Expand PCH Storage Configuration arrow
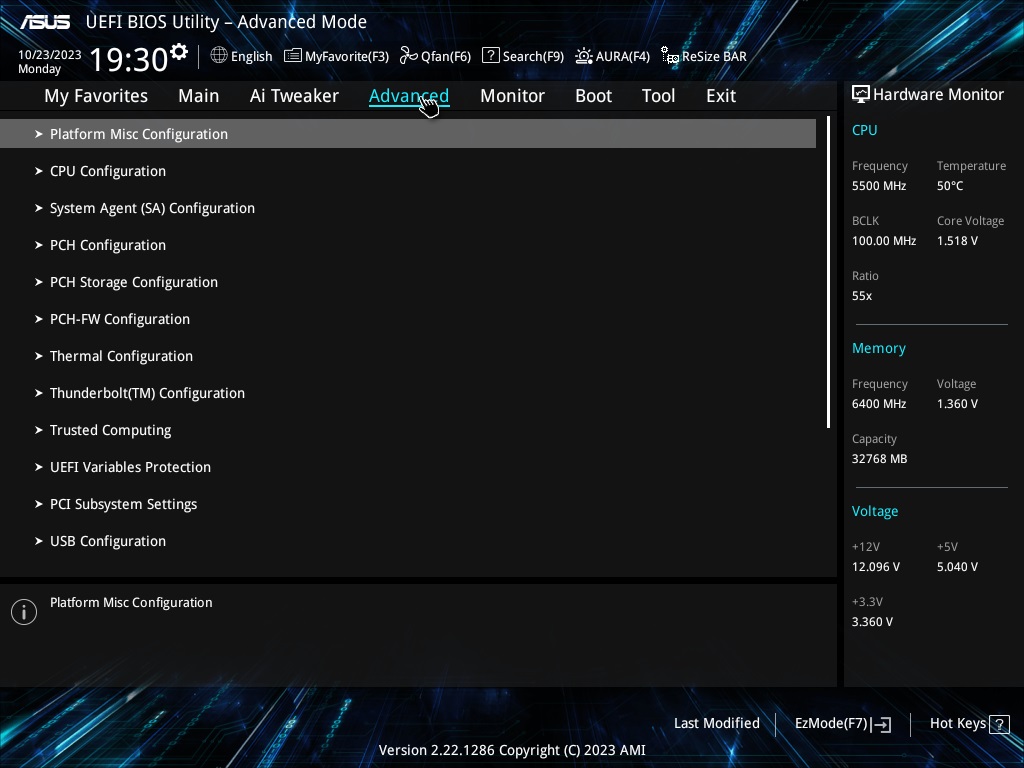The height and width of the screenshot is (768, 1024). [39, 282]
